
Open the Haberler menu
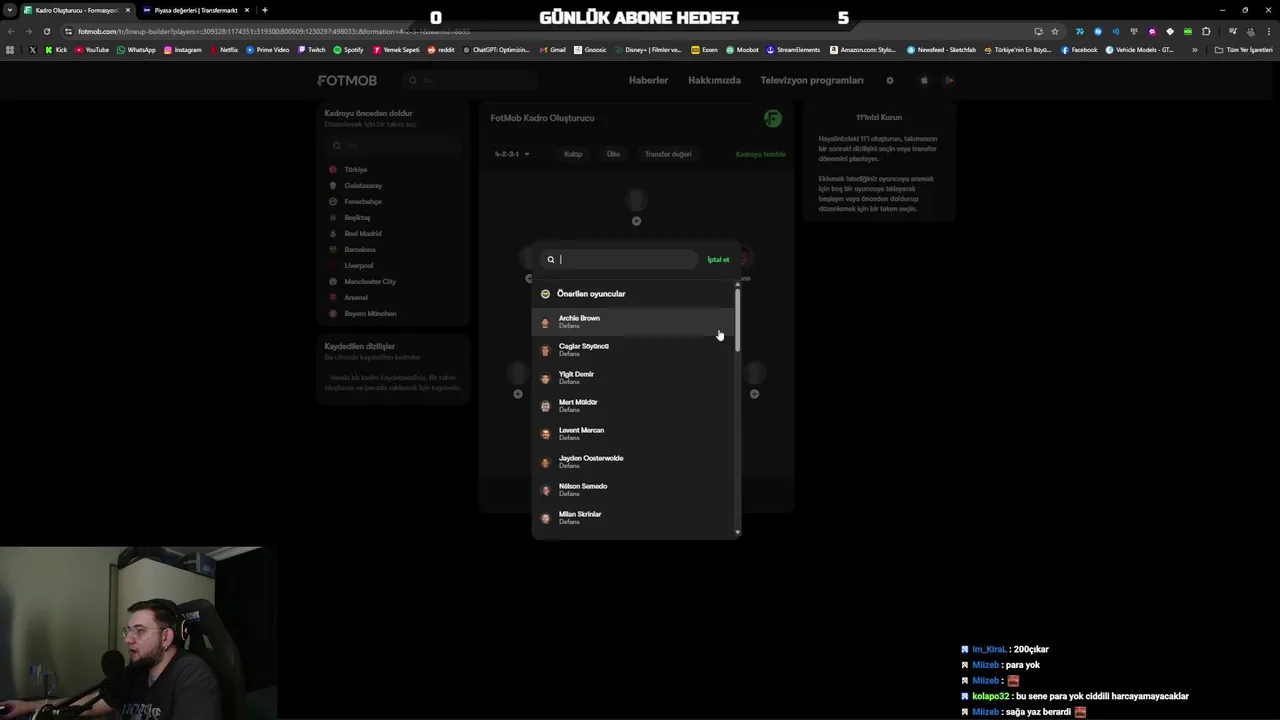(648, 80)
